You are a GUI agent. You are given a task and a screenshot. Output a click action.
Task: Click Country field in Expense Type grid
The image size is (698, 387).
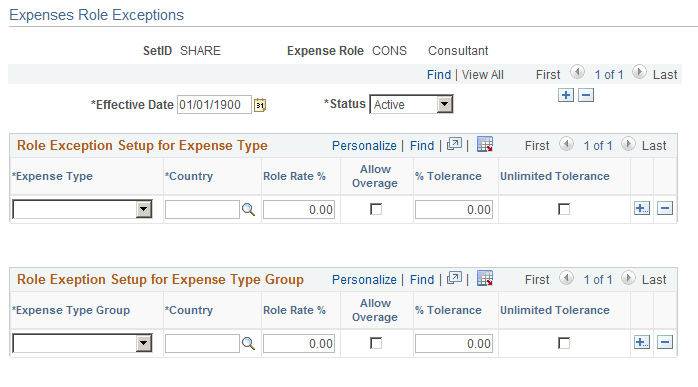pos(202,209)
